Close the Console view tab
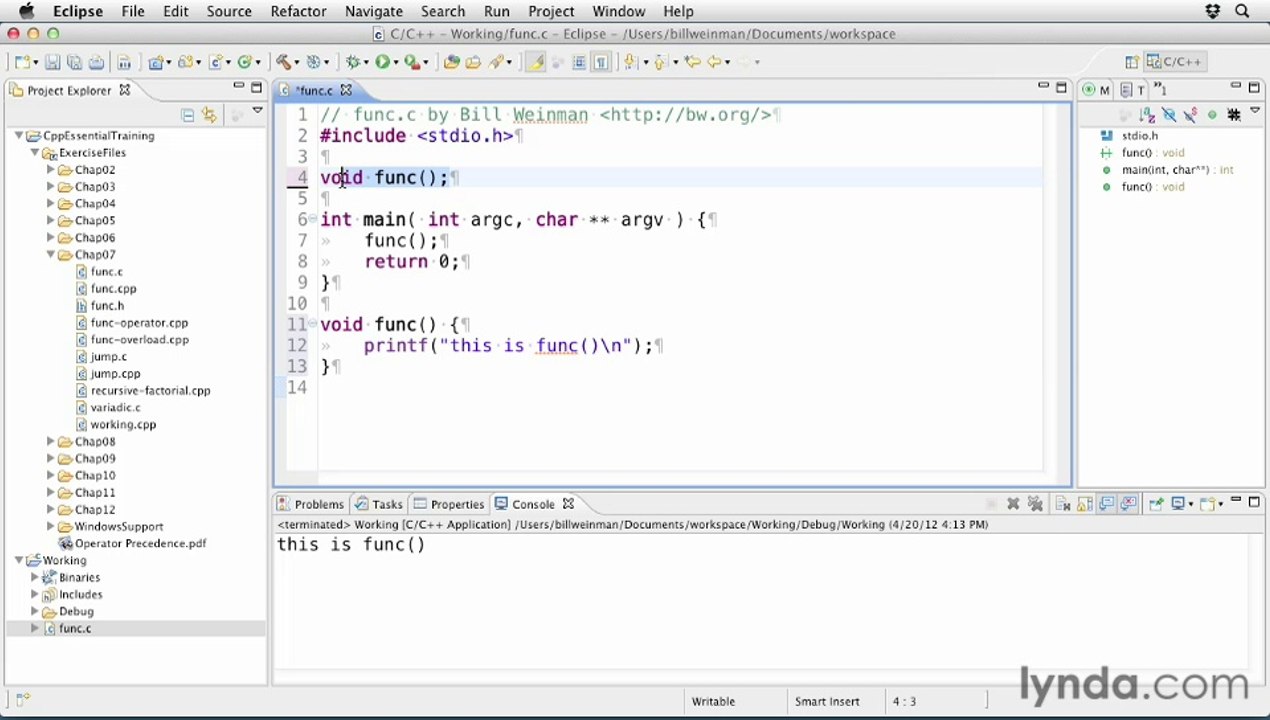The height and width of the screenshot is (720, 1270). pos(568,504)
